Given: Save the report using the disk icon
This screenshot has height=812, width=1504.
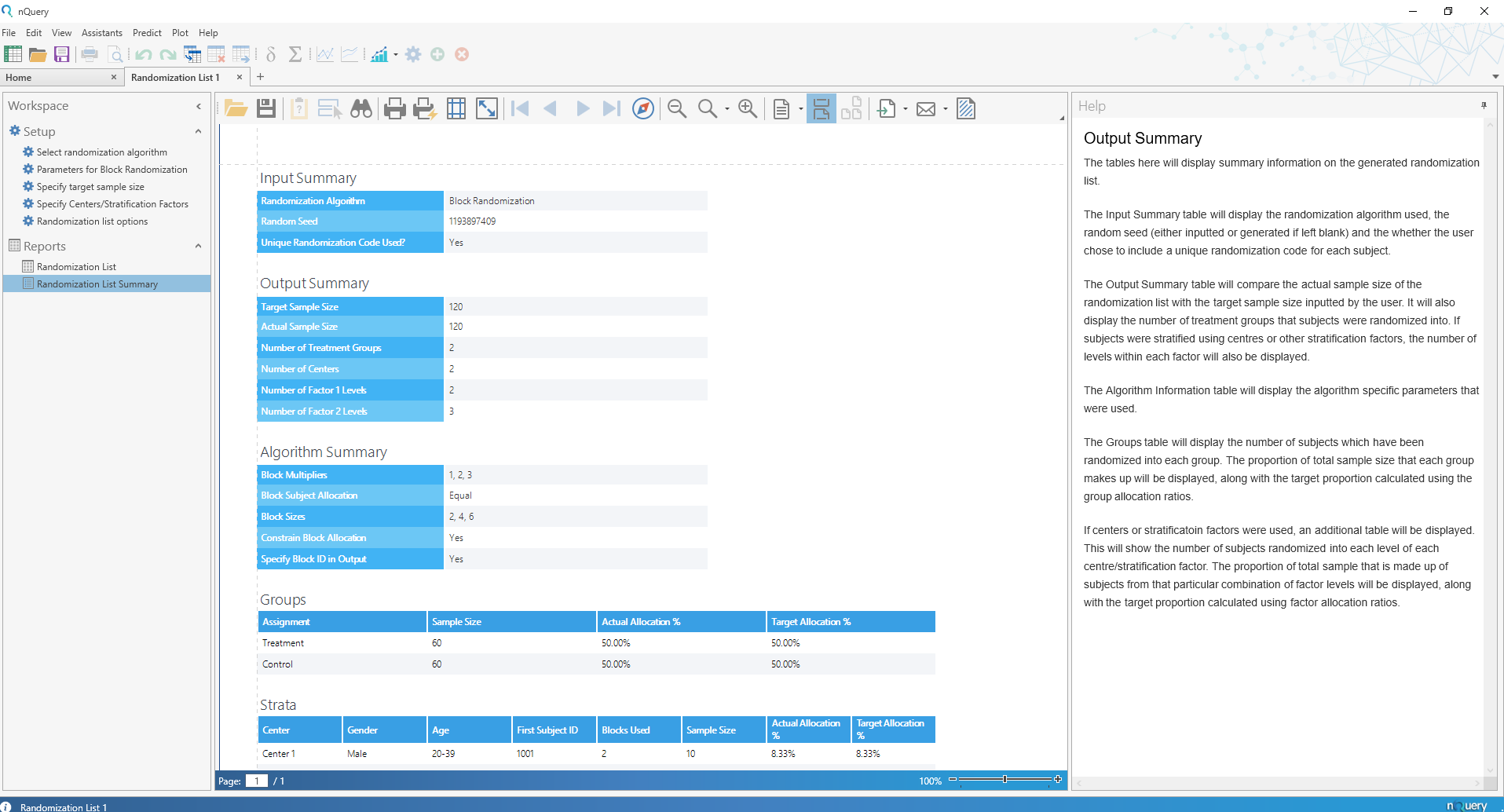Looking at the screenshot, I should (x=265, y=108).
